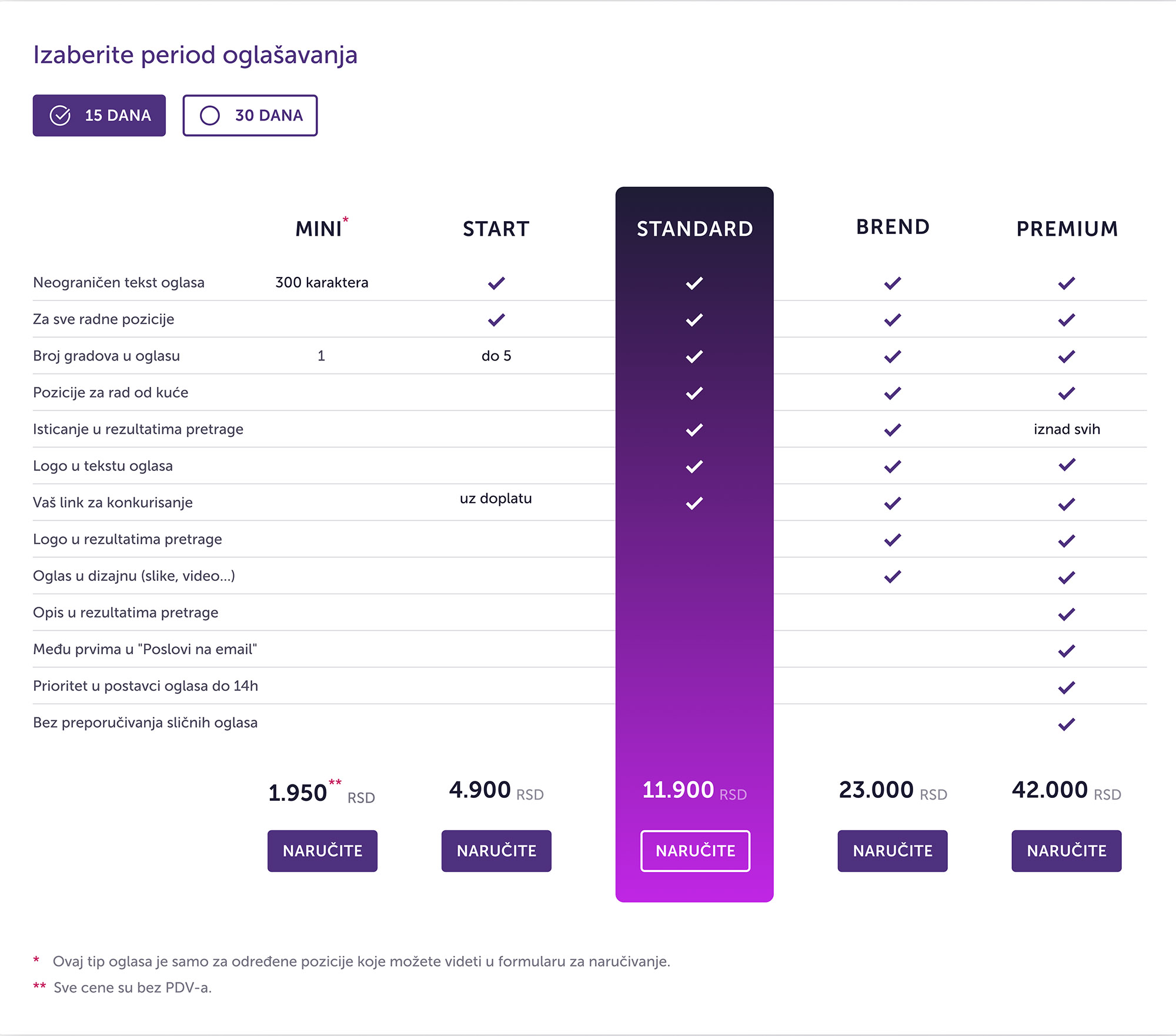Click BREND checkmark for Oglas u dizajnu

pos(893,576)
